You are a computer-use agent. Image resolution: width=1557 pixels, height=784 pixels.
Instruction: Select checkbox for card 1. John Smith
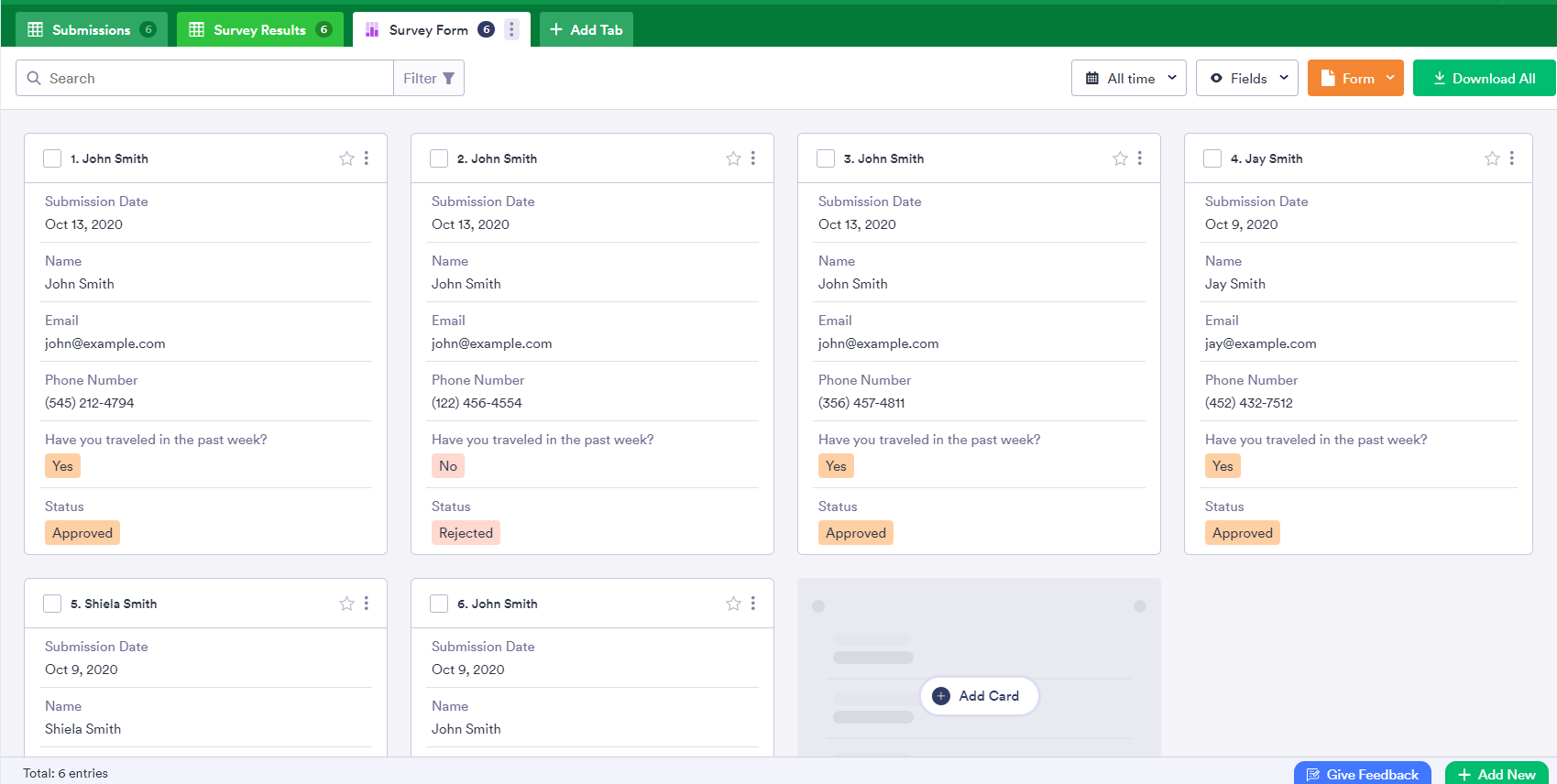click(x=52, y=158)
